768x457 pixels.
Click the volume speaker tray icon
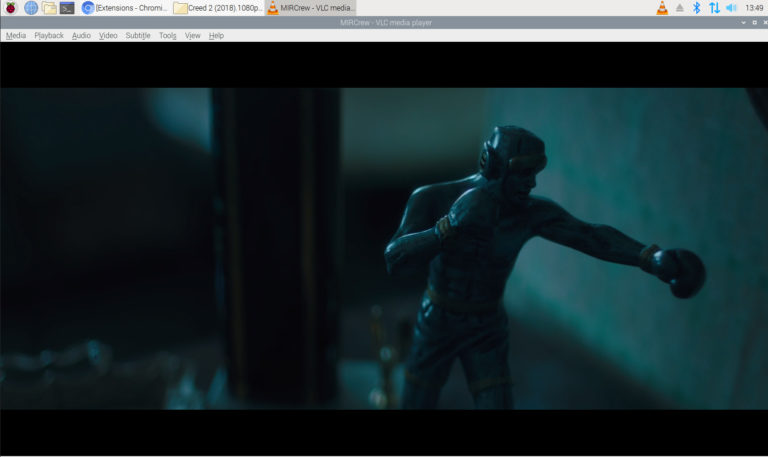731,8
